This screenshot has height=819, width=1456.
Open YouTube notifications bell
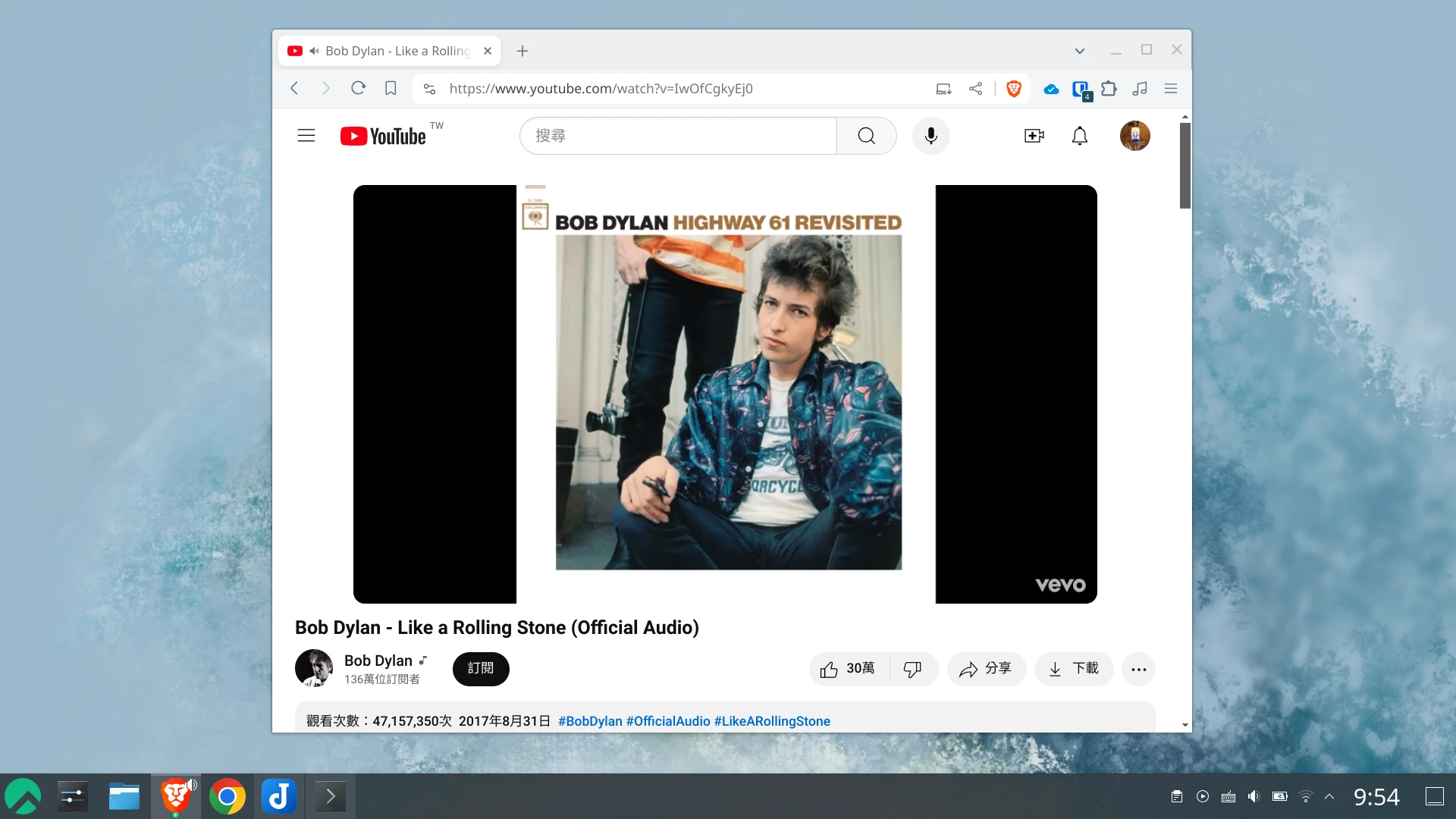(1079, 136)
